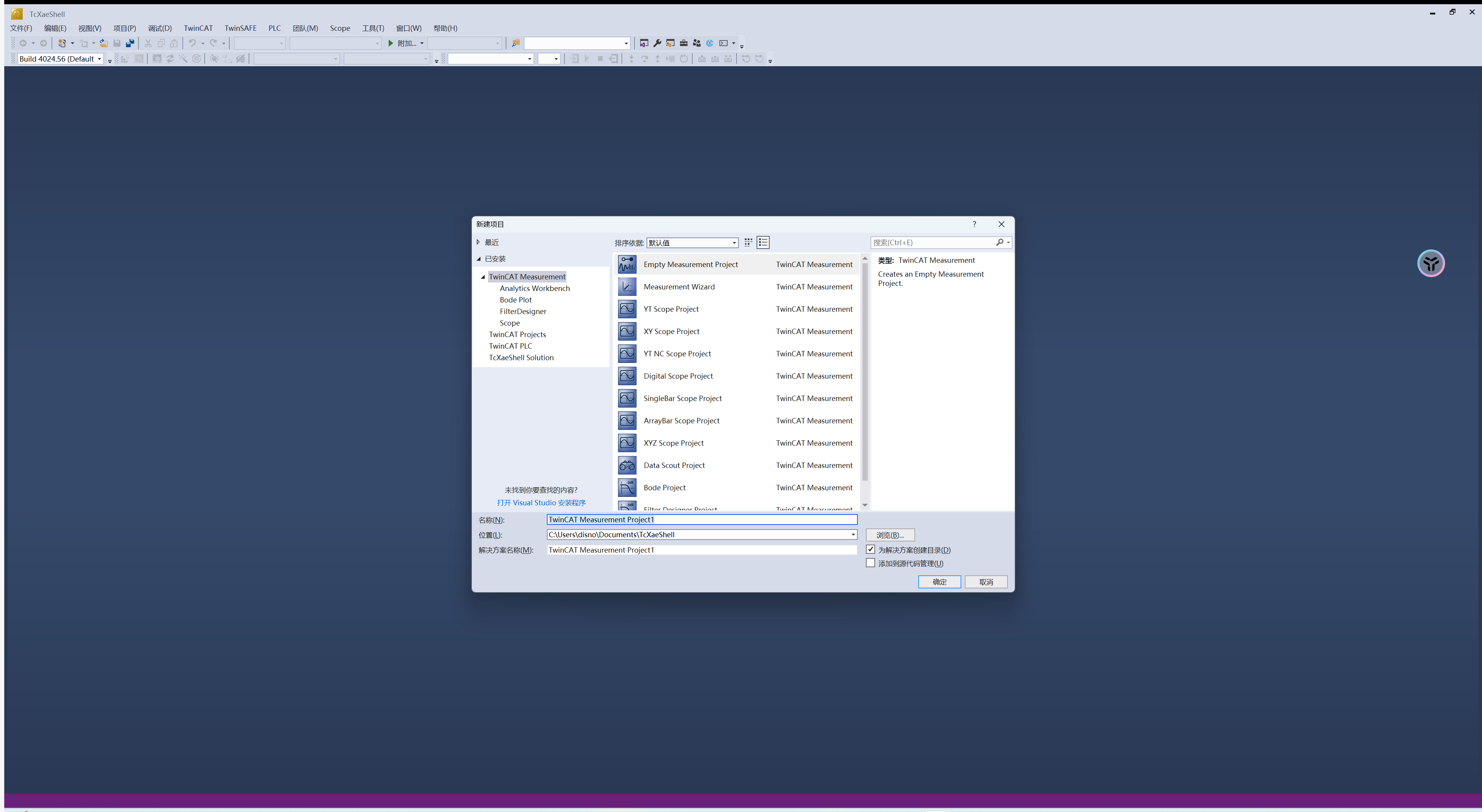Open the location path dropdown

coord(853,535)
